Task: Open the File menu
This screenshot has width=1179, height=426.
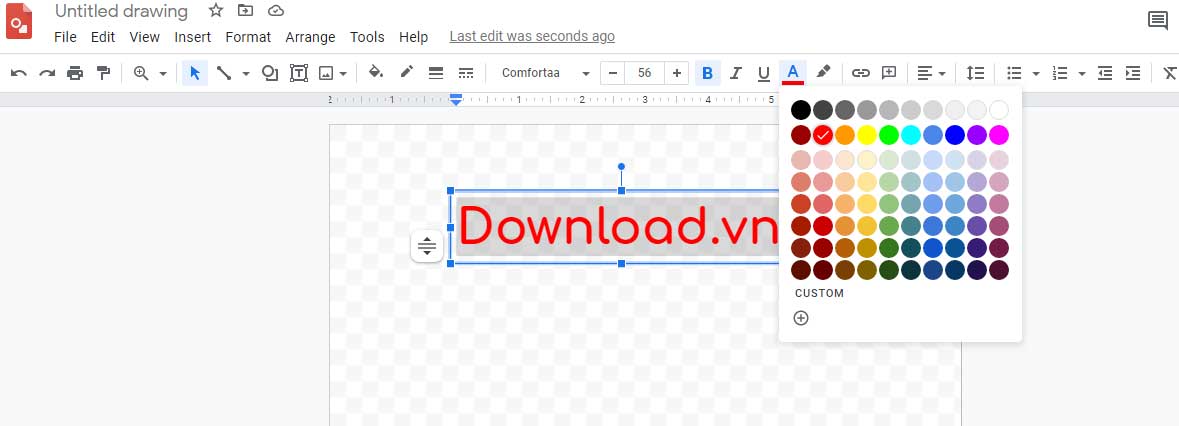Action: 65,37
